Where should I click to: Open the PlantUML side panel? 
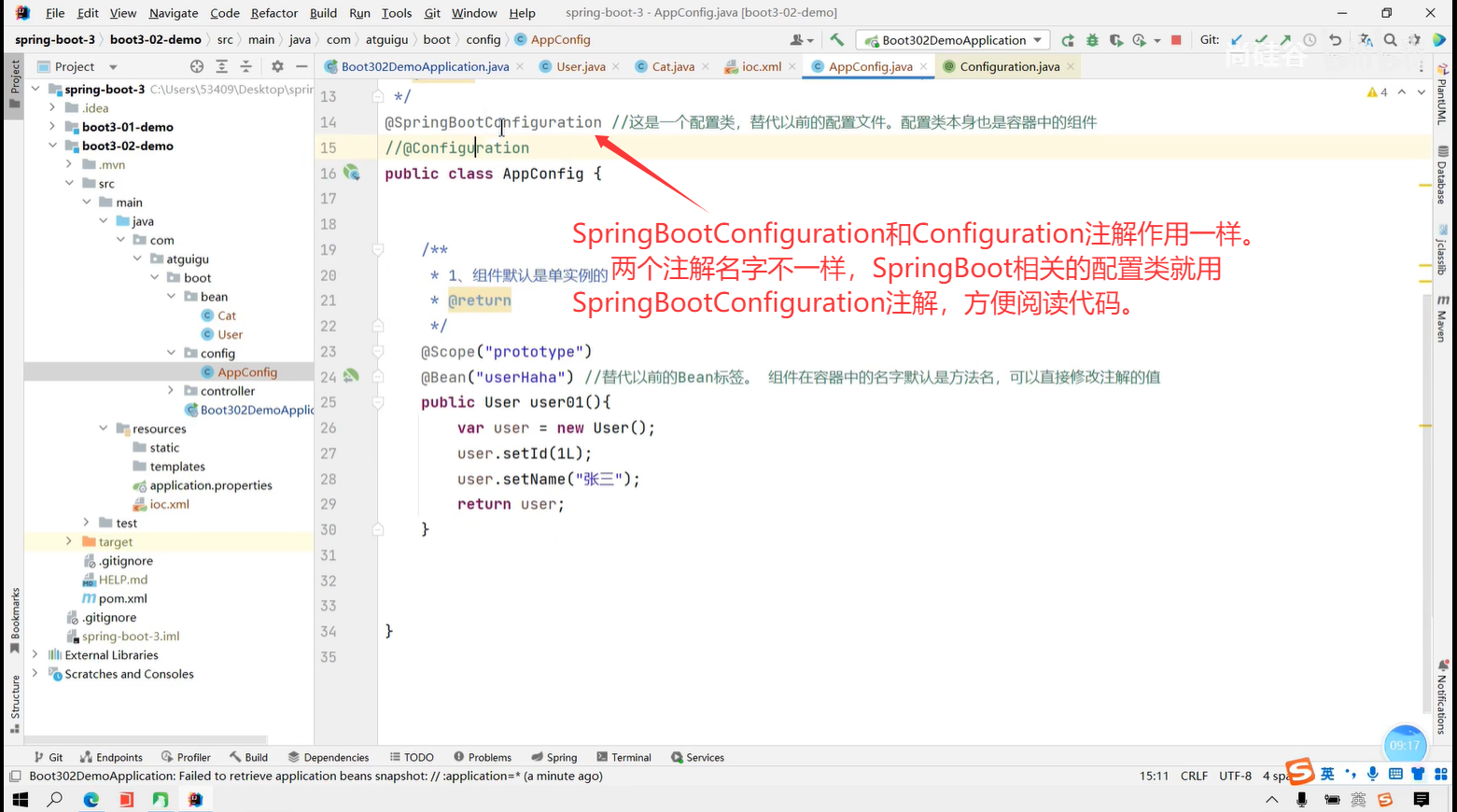[1443, 95]
